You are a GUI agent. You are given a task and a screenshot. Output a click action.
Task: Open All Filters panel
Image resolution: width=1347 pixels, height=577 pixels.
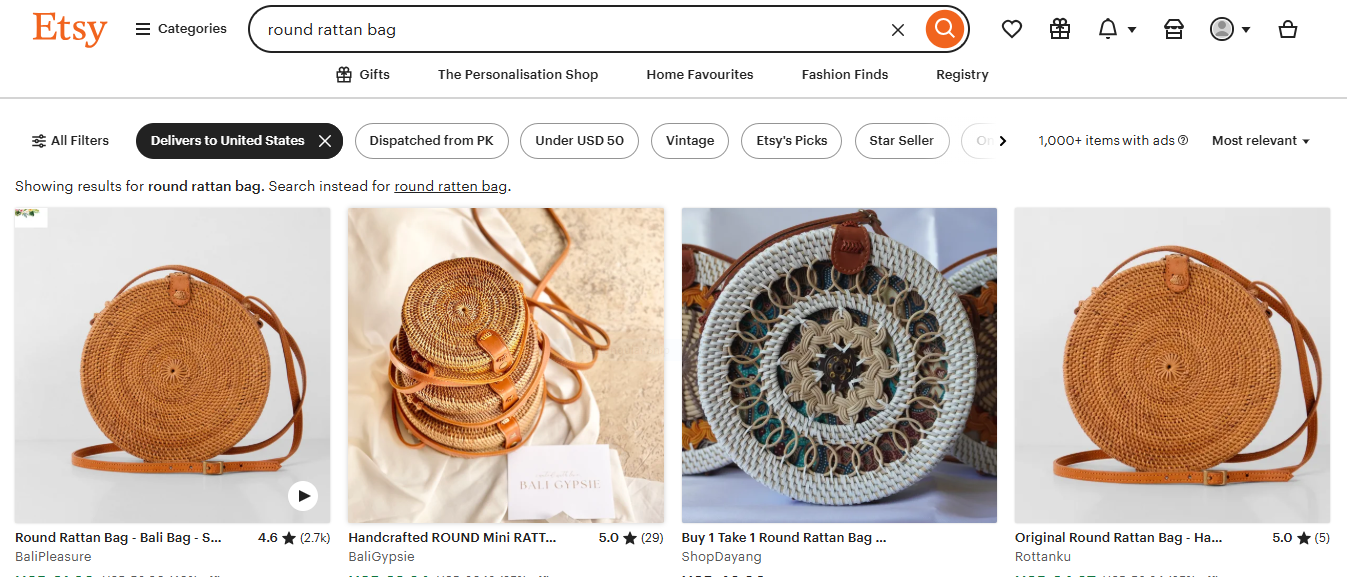click(70, 141)
